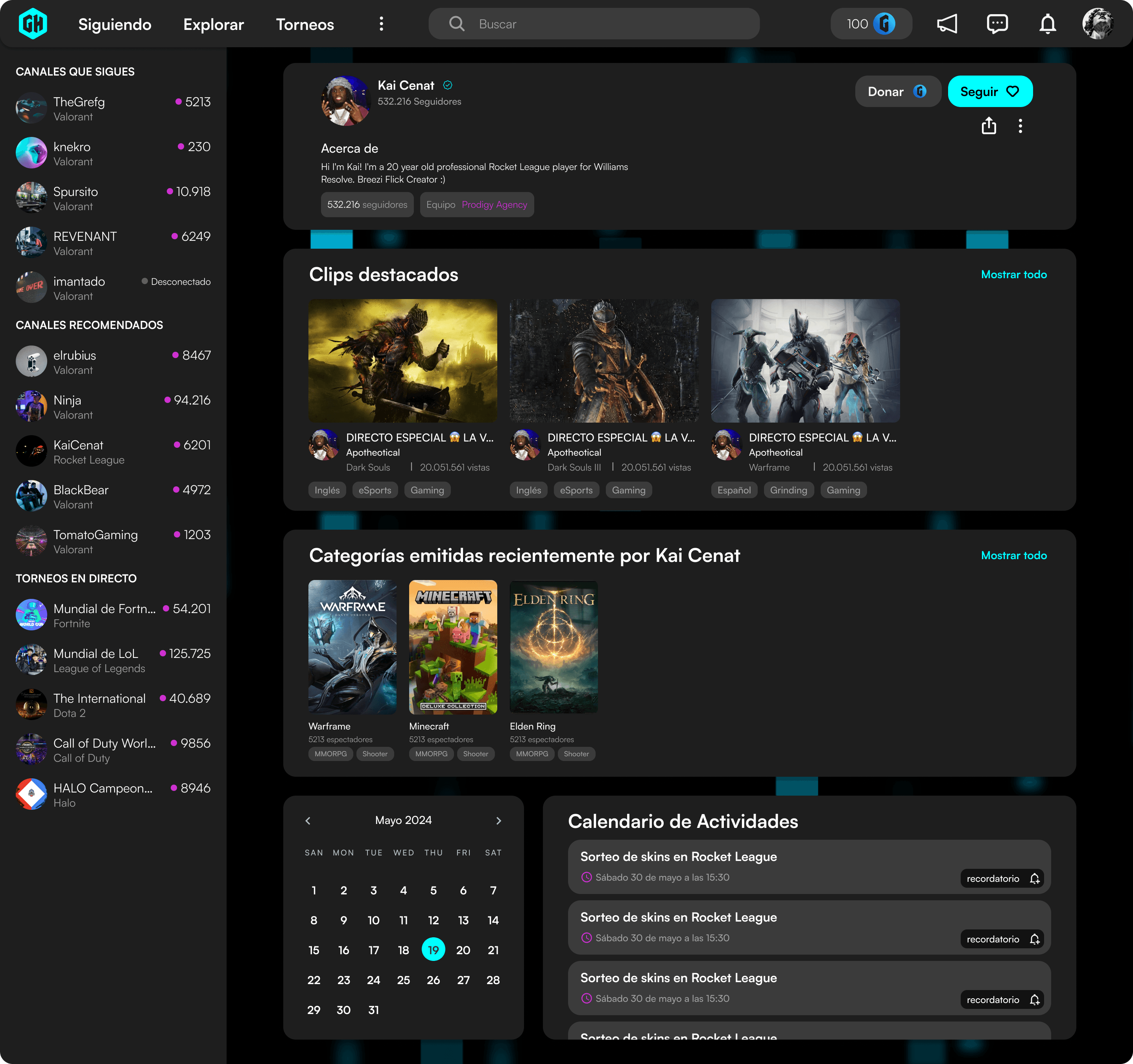Open the 100 coins balance
The height and width of the screenshot is (1064, 1133).
870,24
